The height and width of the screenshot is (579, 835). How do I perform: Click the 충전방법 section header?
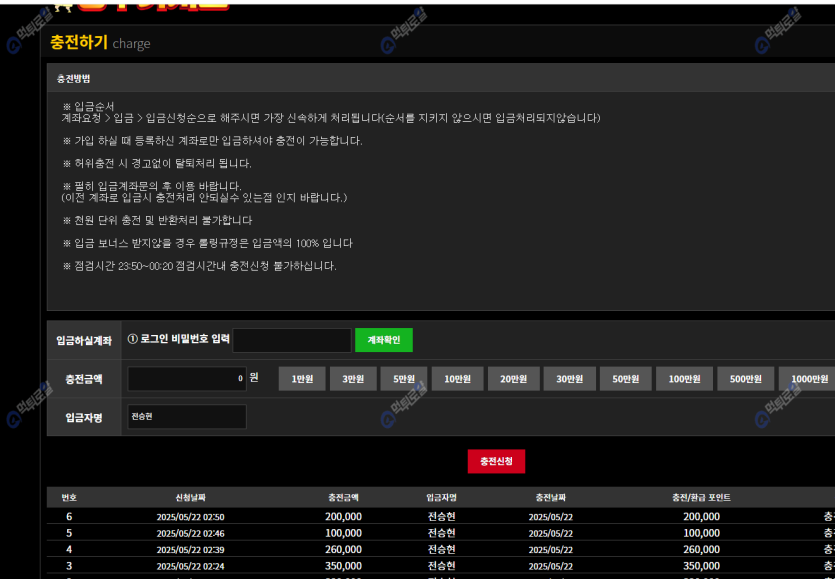(74, 78)
